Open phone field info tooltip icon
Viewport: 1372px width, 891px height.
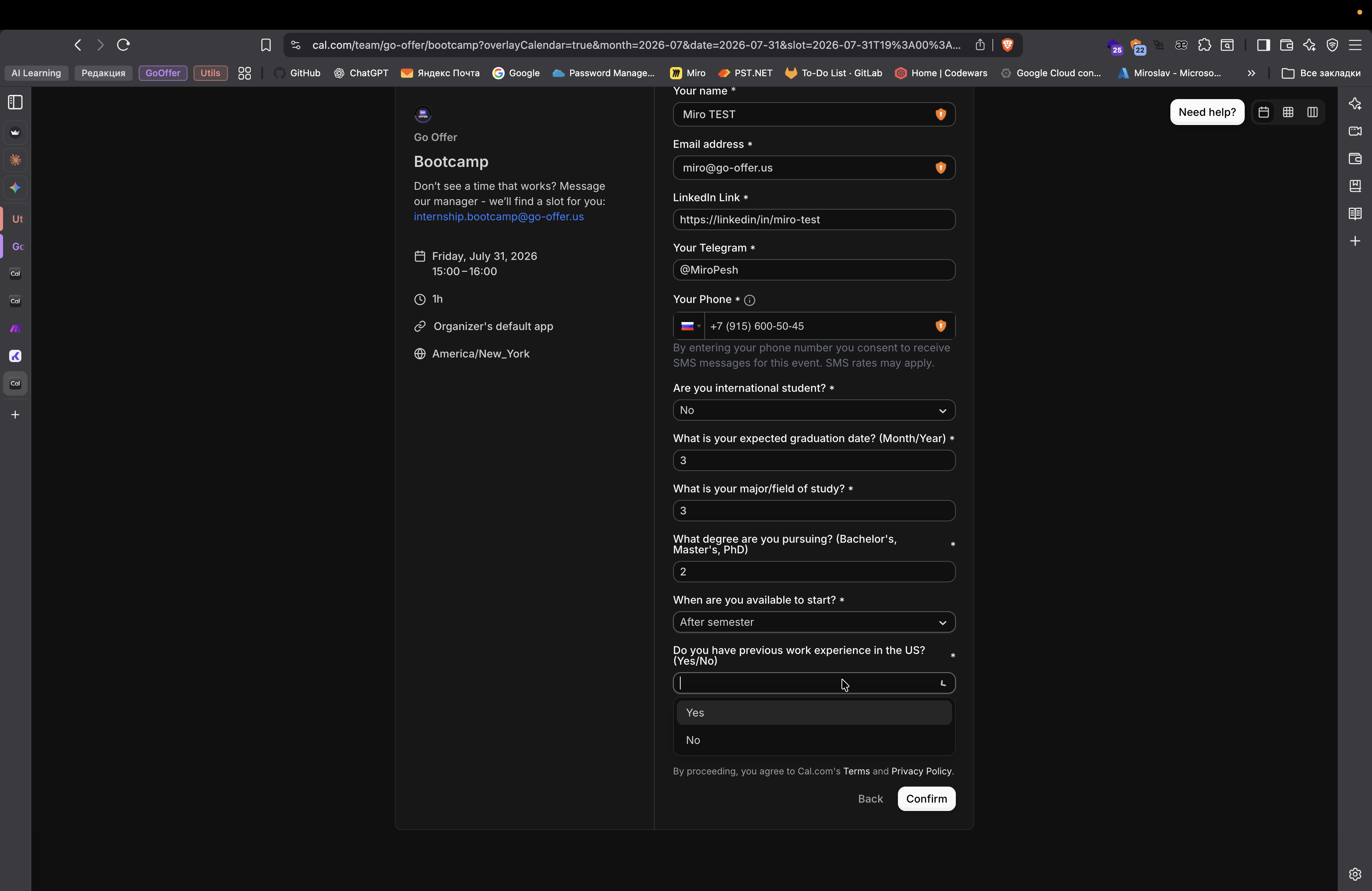pyautogui.click(x=749, y=300)
